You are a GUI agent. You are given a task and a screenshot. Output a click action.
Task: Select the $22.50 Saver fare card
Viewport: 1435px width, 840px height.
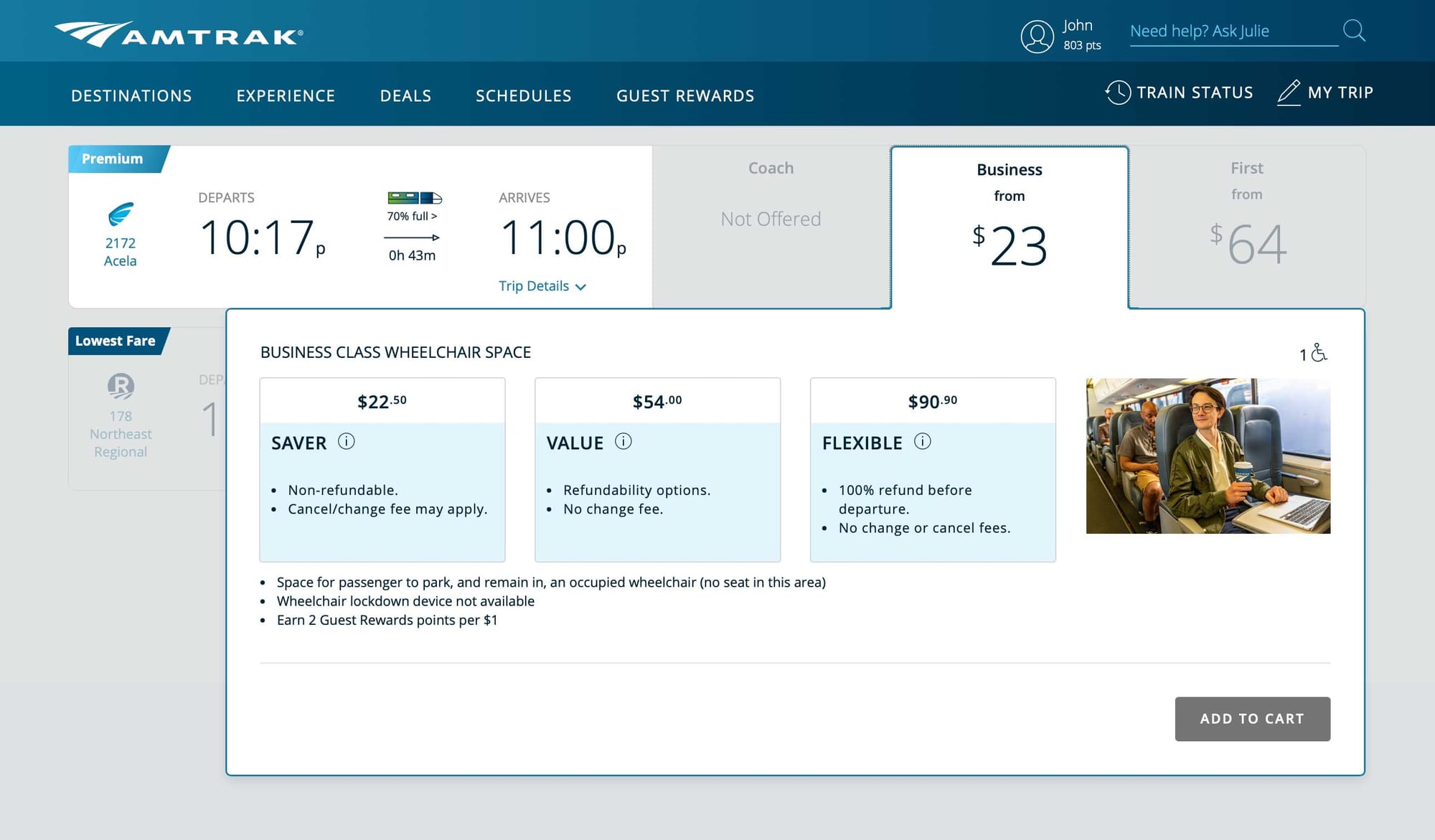[x=382, y=469]
